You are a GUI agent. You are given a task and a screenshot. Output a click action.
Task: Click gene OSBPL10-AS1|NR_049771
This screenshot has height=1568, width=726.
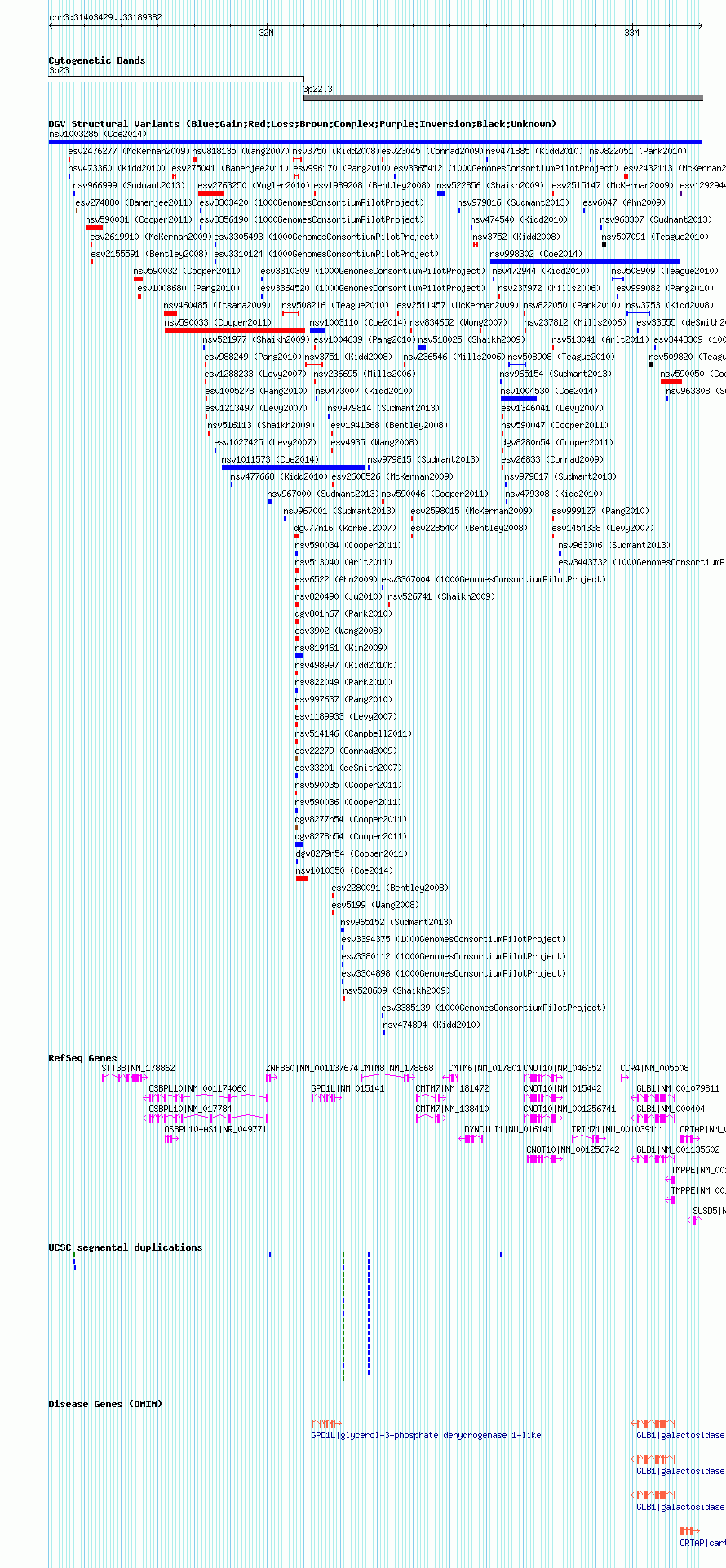215,1129
